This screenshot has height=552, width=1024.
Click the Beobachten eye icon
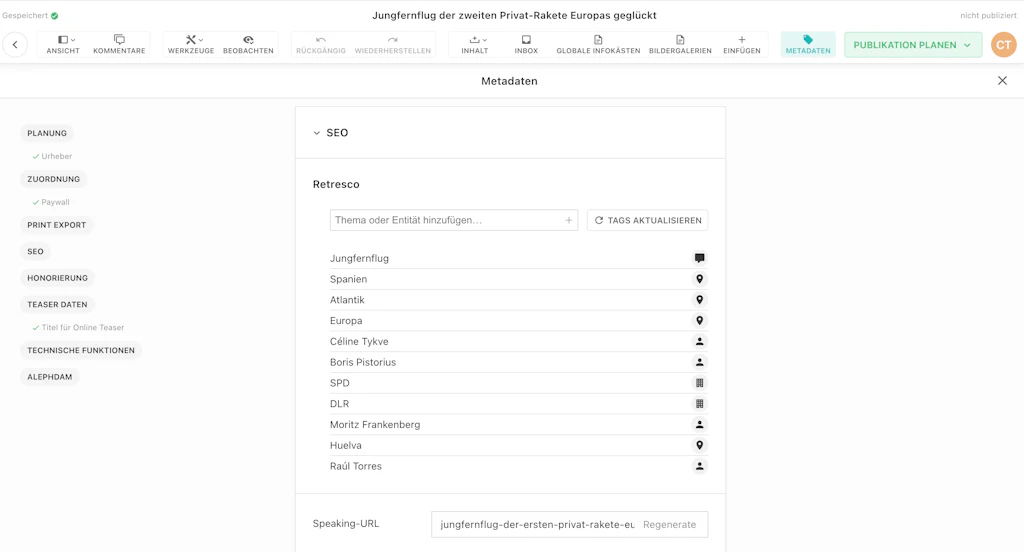(248, 40)
